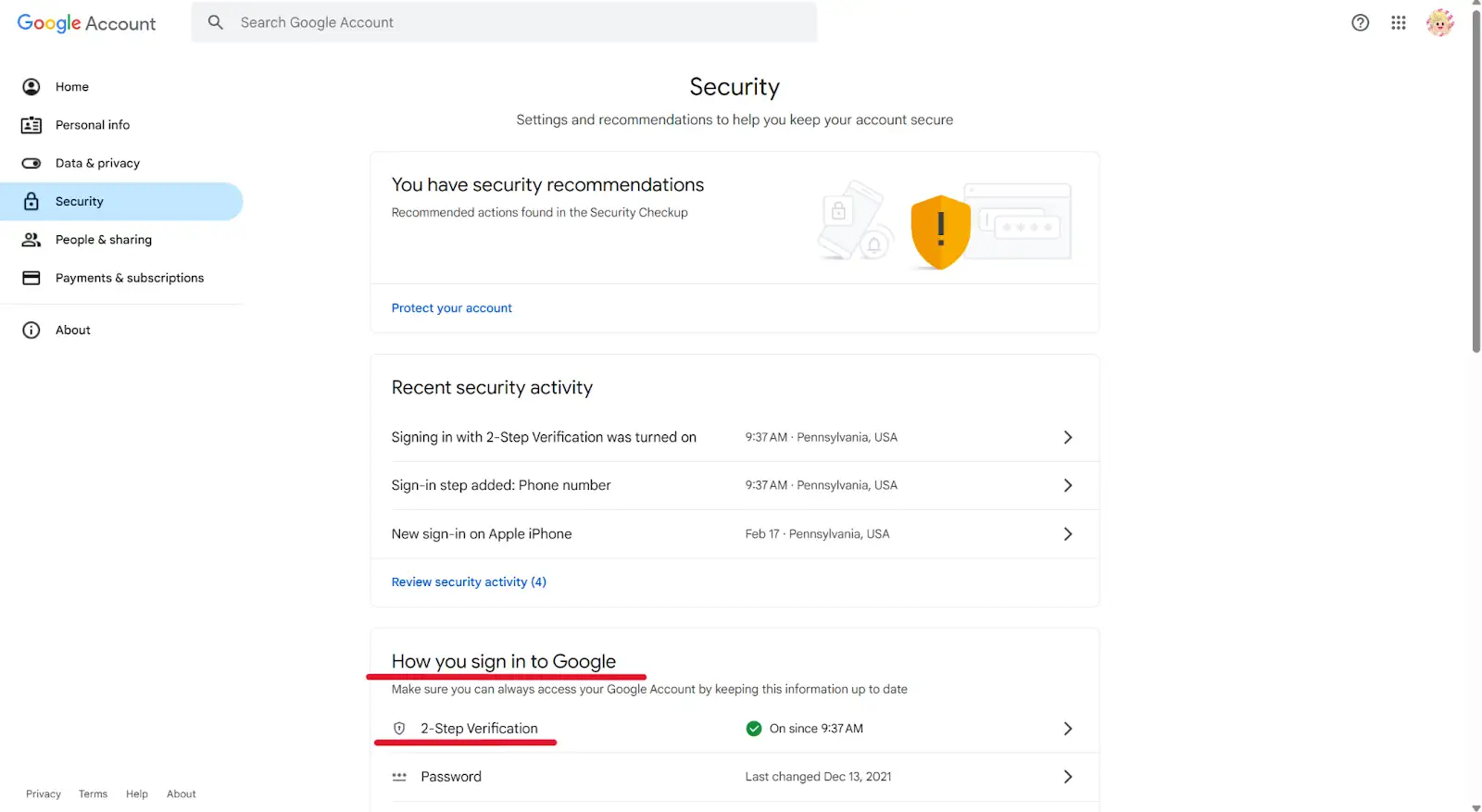The width and height of the screenshot is (1482, 812).
Task: Open the Terms footer link
Action: click(x=93, y=794)
